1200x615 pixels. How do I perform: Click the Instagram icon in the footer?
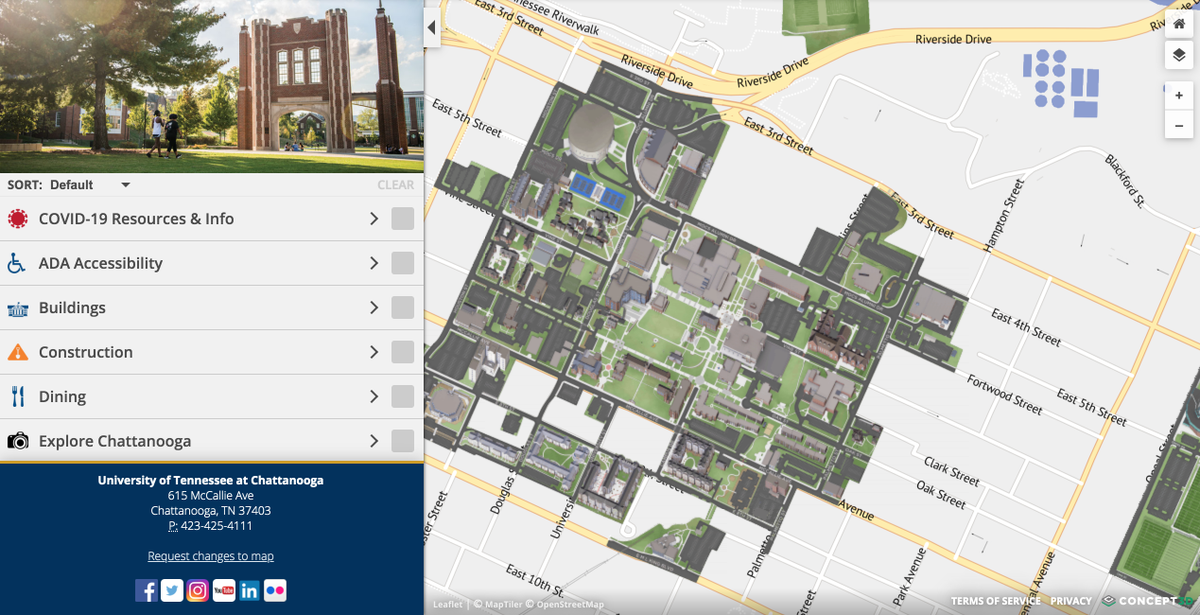pos(198,590)
